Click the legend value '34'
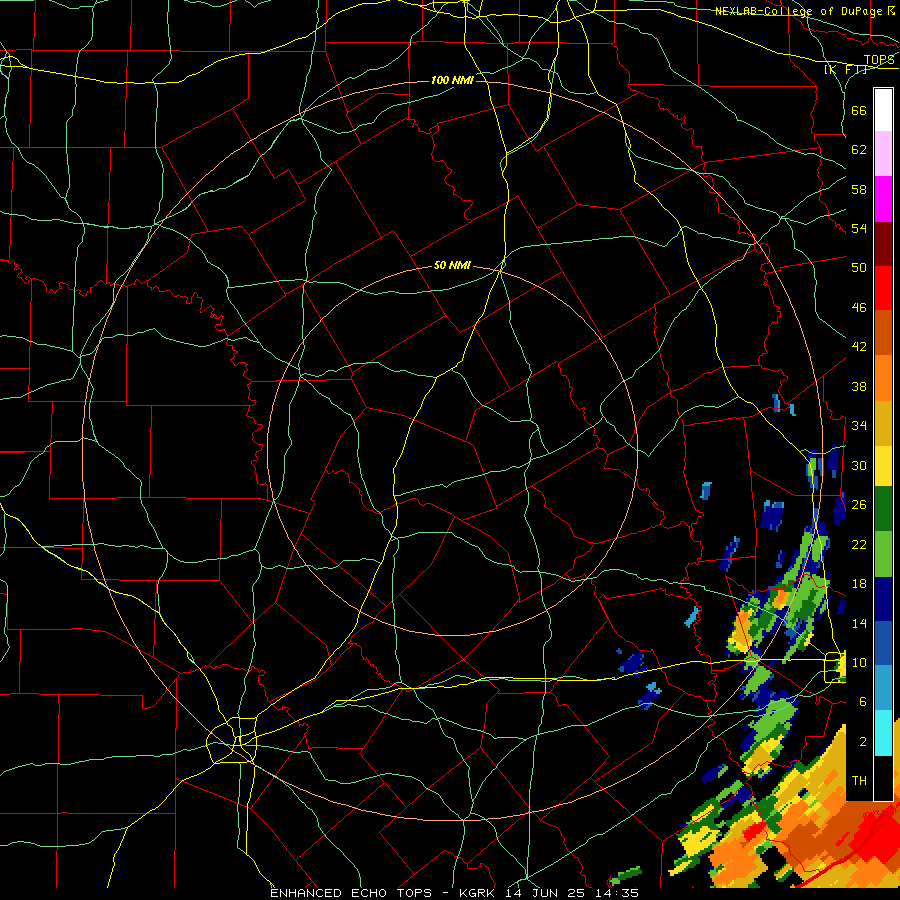This screenshot has height=900, width=900. pyautogui.click(x=859, y=426)
